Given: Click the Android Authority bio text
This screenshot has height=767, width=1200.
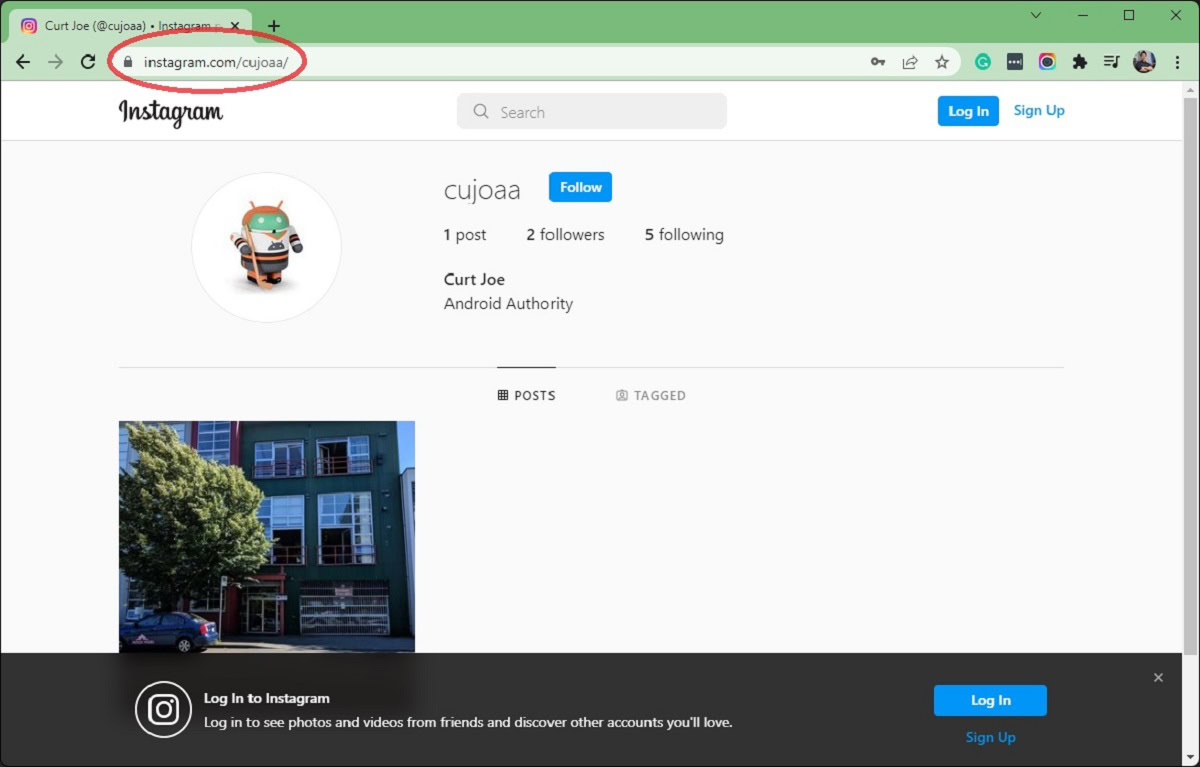Looking at the screenshot, I should tap(508, 304).
